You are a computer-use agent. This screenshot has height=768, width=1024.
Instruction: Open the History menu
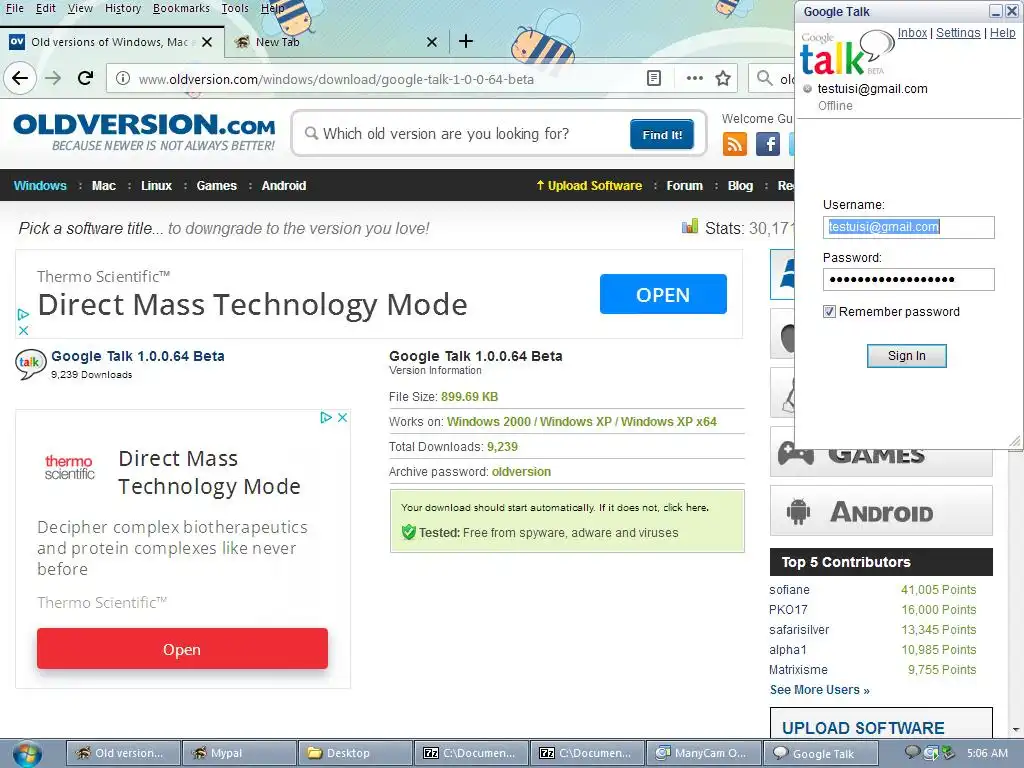pyautogui.click(x=123, y=8)
